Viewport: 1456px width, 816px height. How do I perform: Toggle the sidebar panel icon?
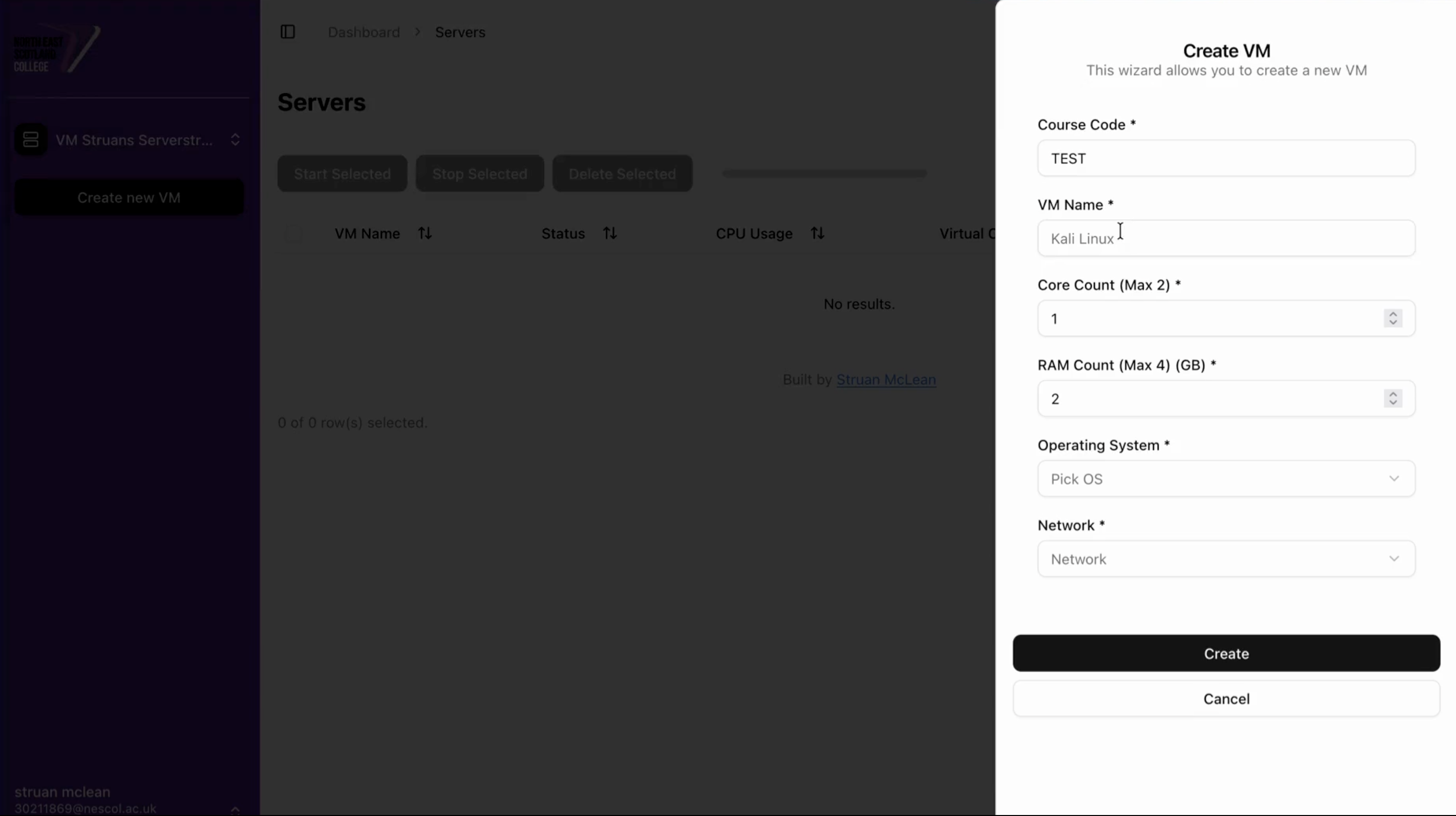288,32
